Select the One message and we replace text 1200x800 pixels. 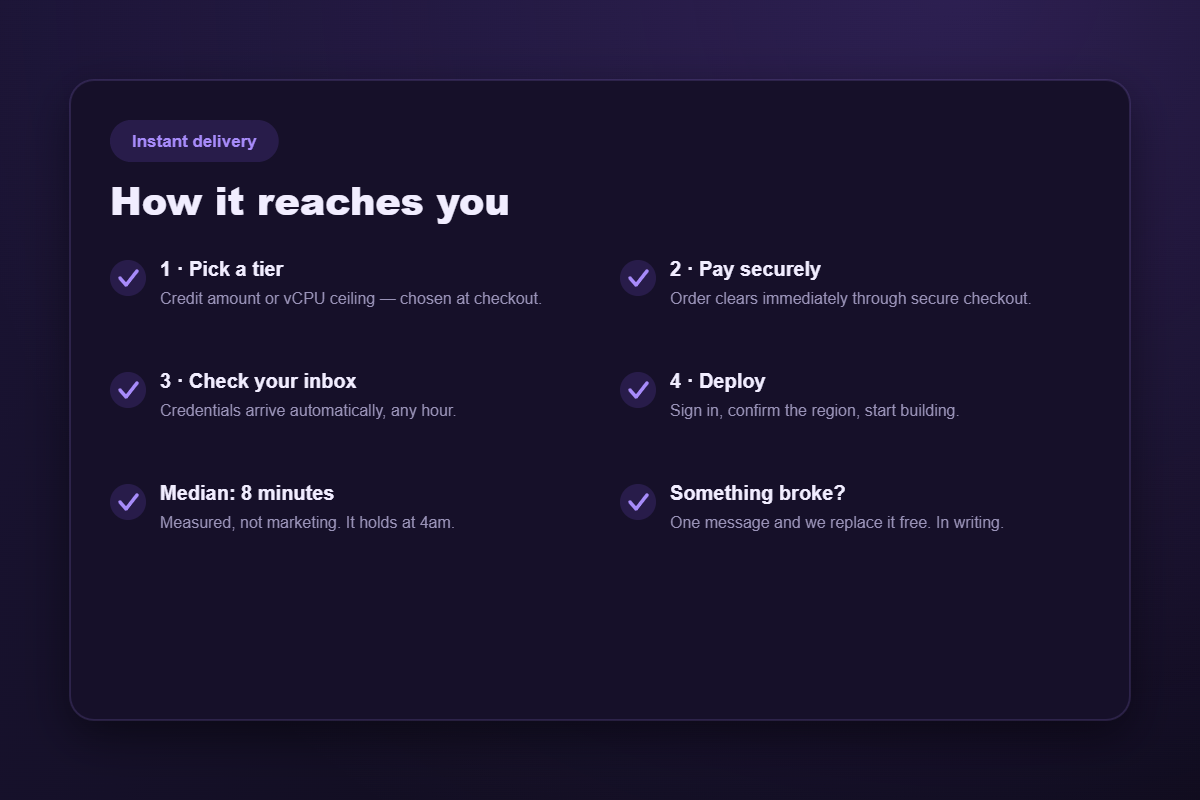837,523
